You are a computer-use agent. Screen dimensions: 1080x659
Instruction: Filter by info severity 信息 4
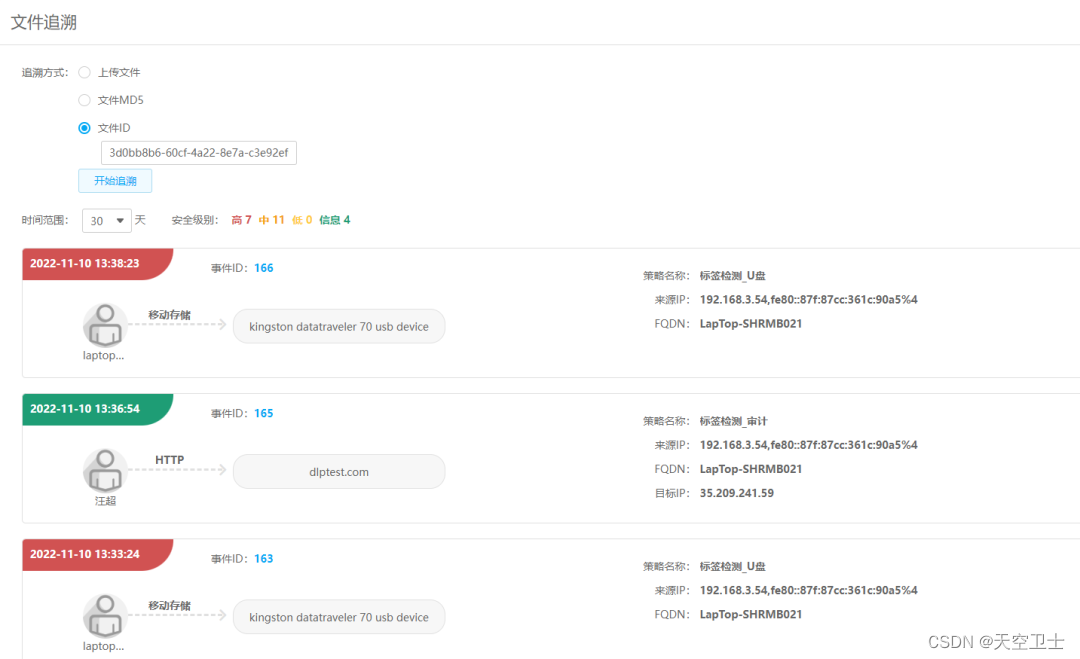coord(334,220)
